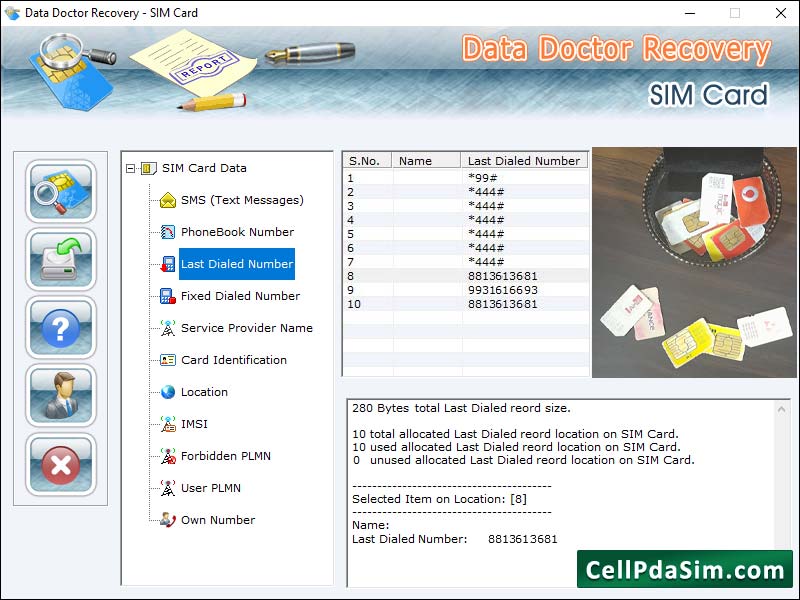Screen dimensions: 800x600
Task: Select User PLMN tree item
Action: click(x=211, y=488)
